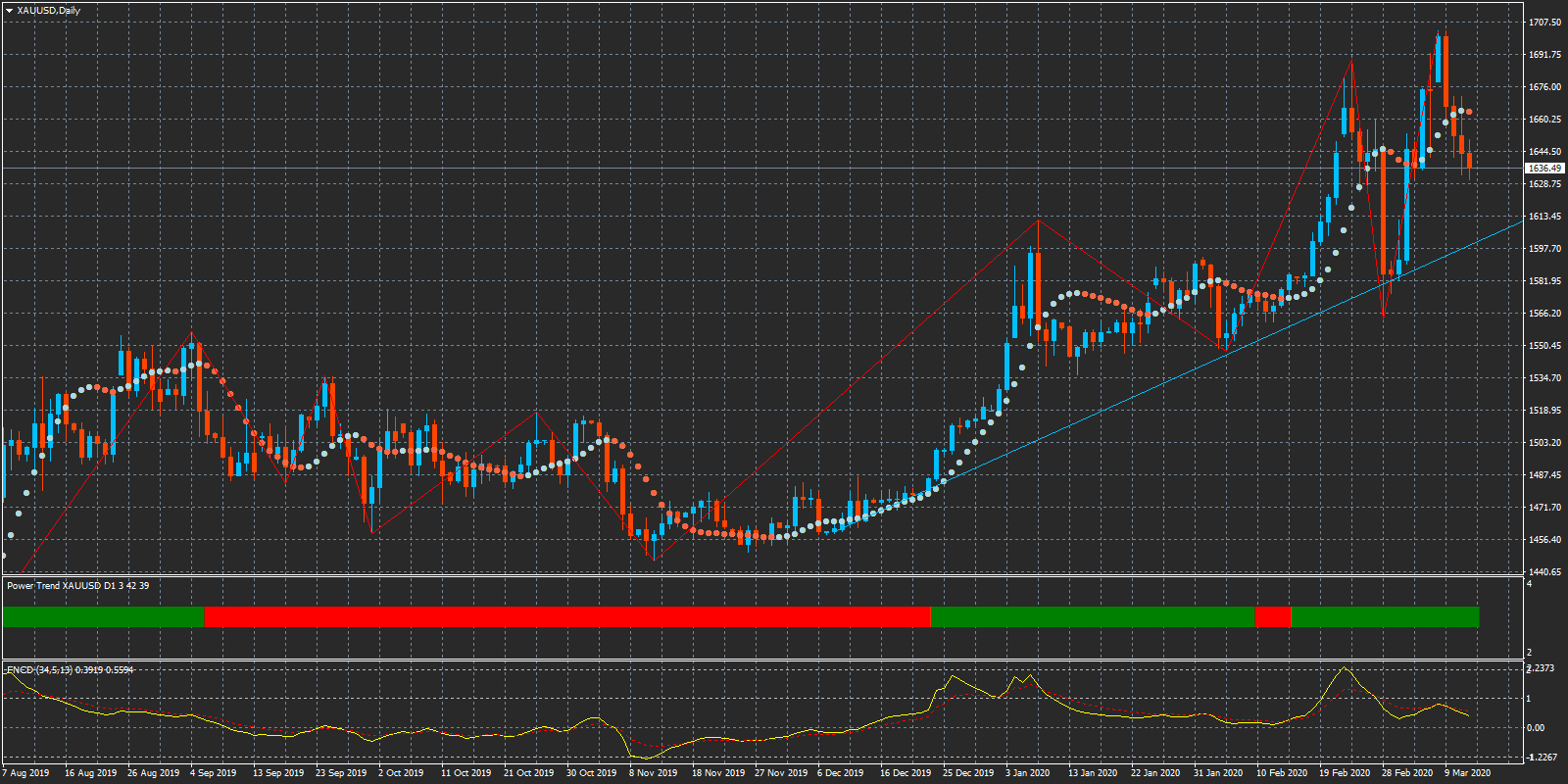Click the 2.2373 FNCD scale value

1542,668
